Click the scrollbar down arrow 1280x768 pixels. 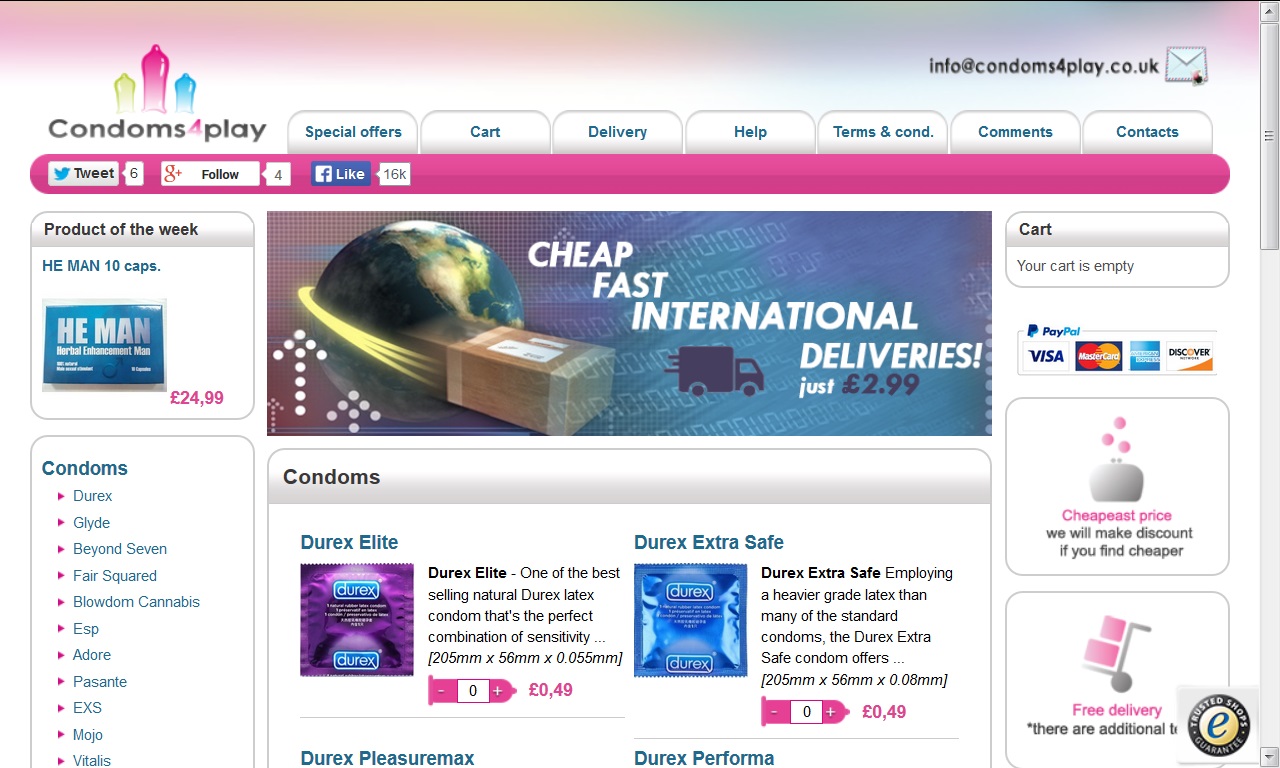tap(1270, 755)
